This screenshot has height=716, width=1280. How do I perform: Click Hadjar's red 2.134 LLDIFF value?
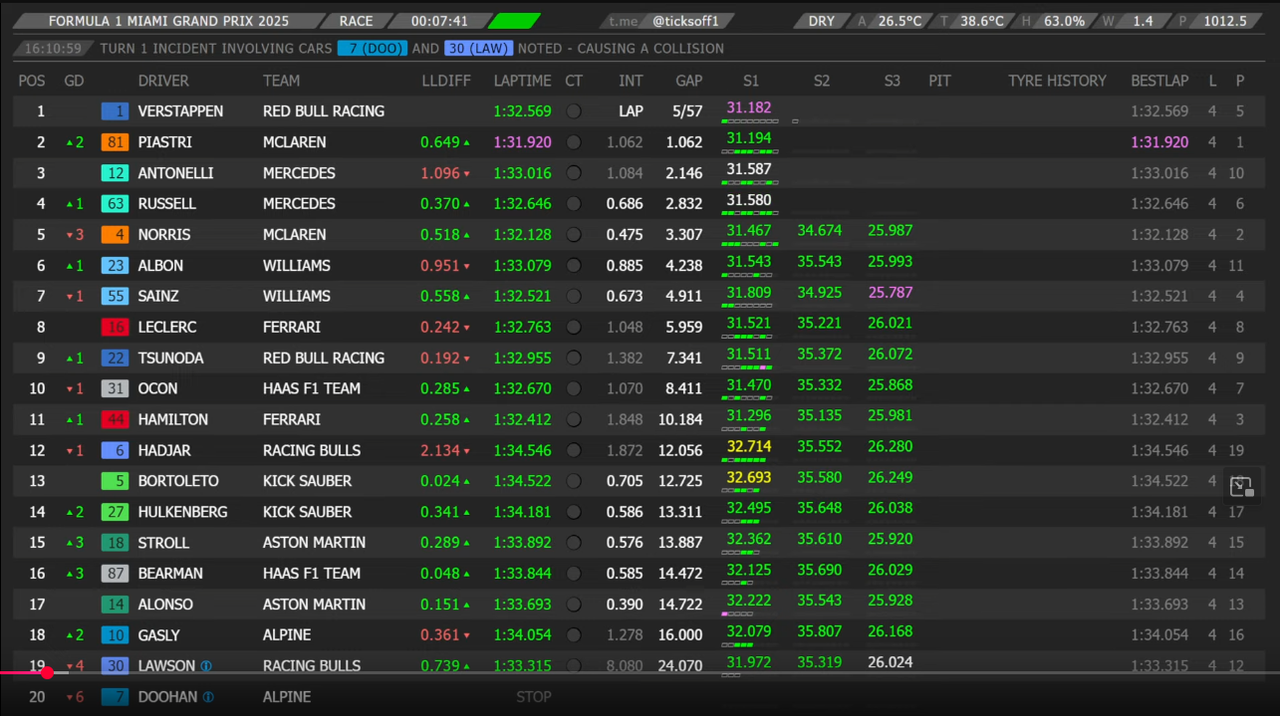coord(440,451)
